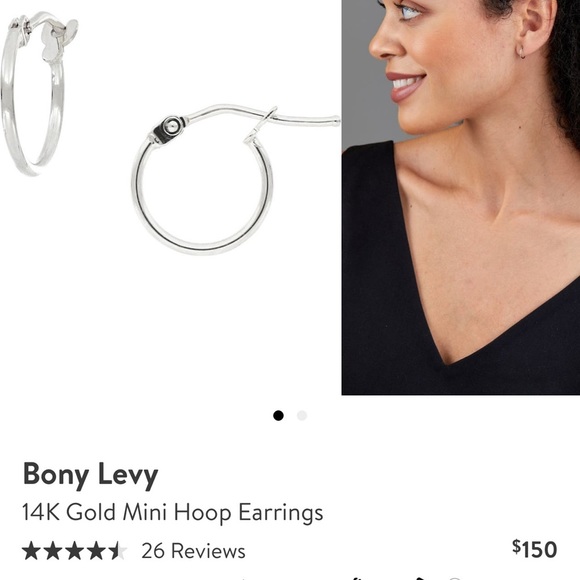Click the $150 price label

(535, 549)
